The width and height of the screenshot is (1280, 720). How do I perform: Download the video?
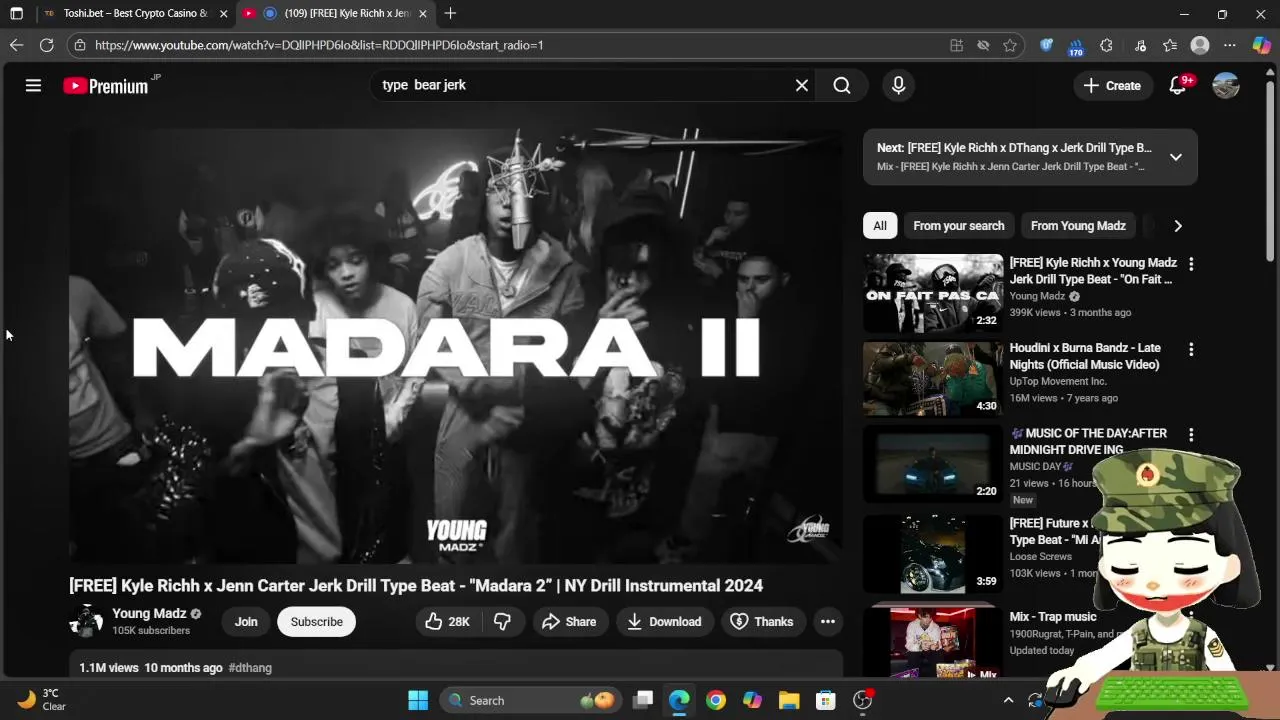[x=665, y=622]
